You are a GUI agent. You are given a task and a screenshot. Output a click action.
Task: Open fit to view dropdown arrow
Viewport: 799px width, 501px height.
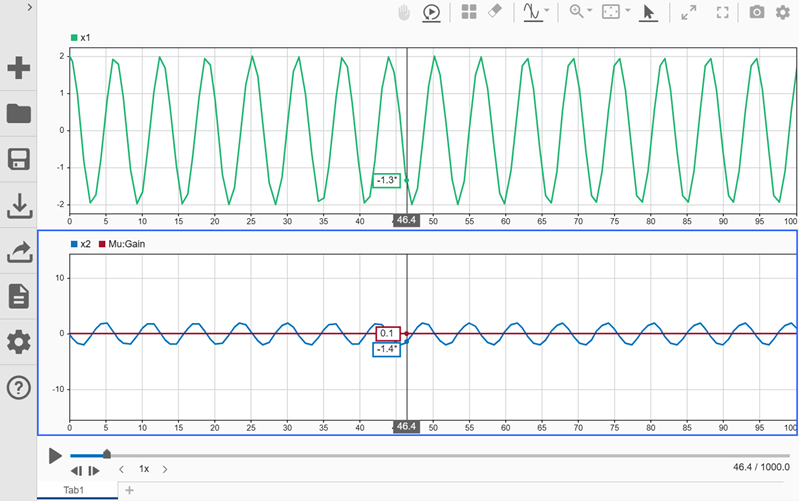click(628, 10)
